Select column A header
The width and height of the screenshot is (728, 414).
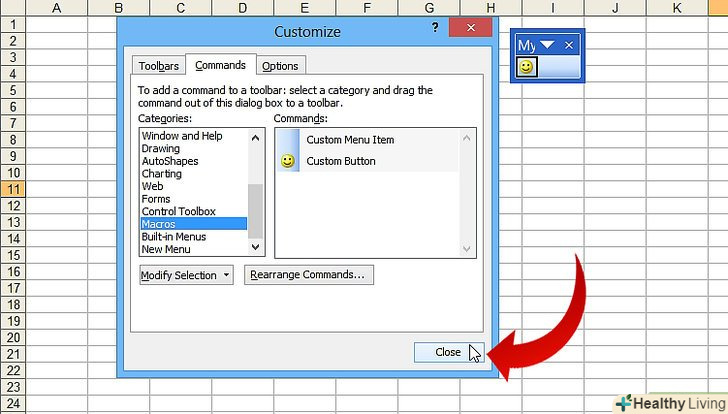point(56,7)
